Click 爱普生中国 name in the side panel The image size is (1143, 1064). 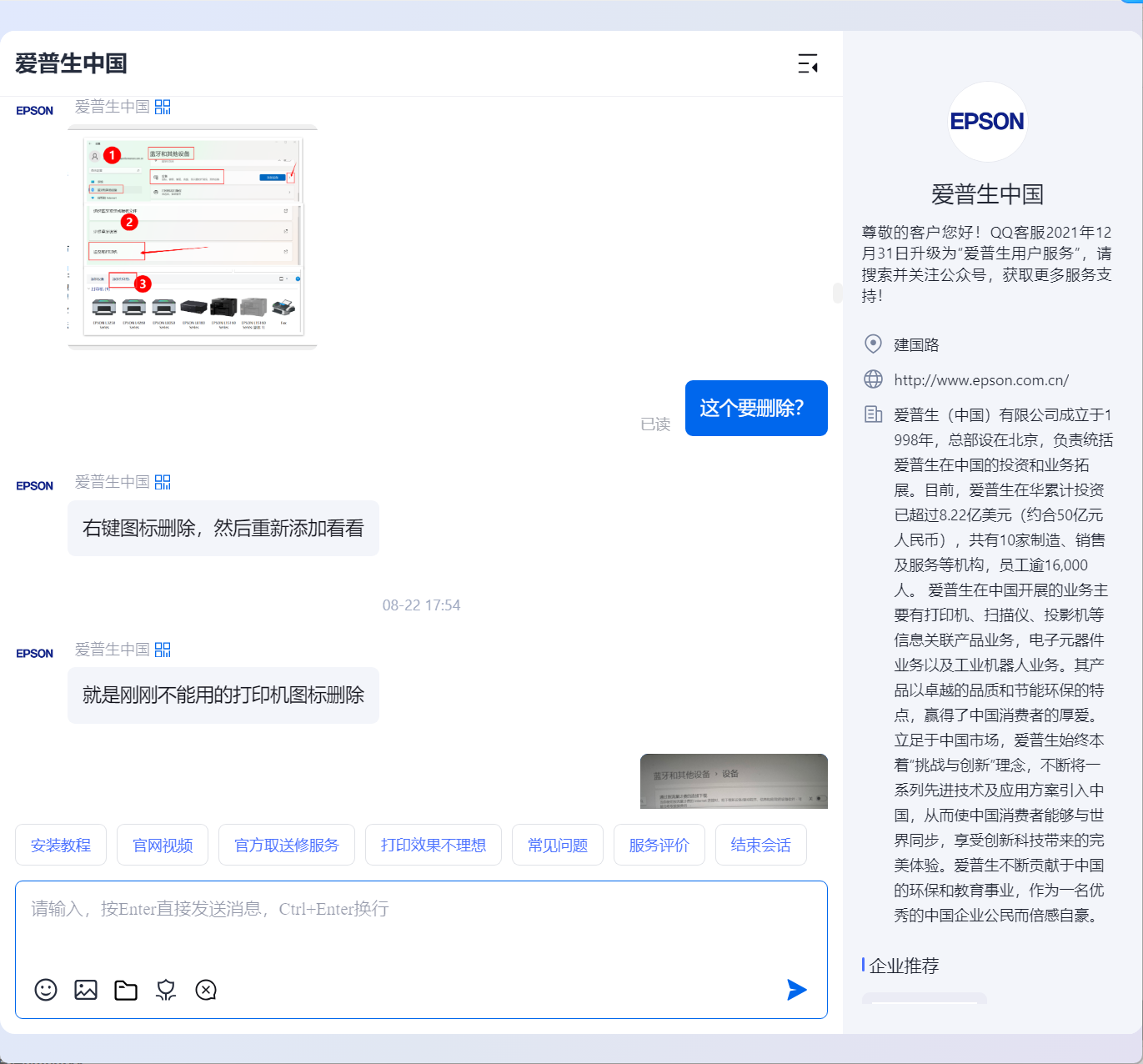point(987,194)
